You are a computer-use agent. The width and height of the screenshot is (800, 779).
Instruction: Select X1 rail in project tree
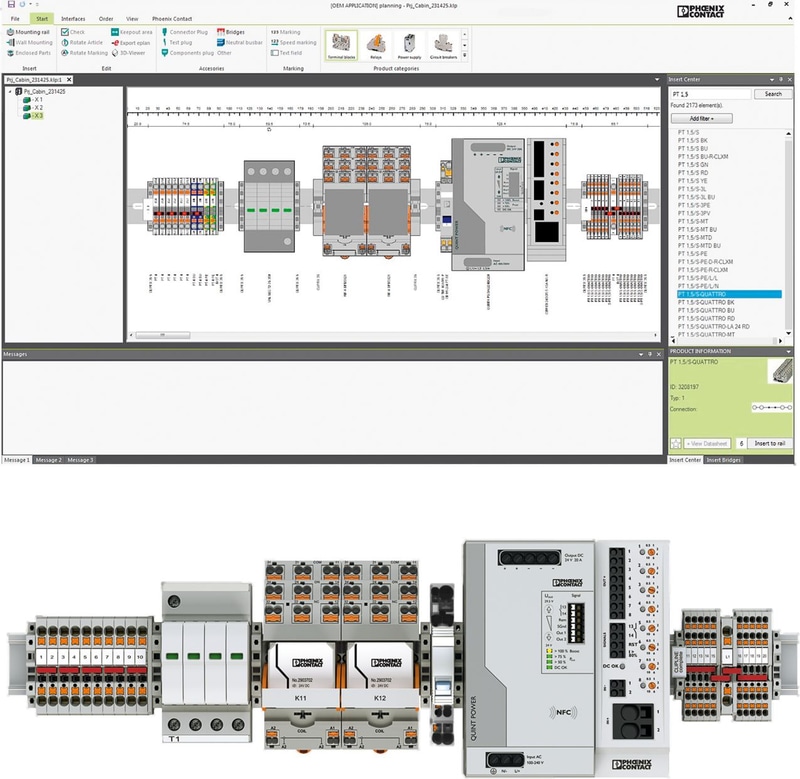point(34,99)
